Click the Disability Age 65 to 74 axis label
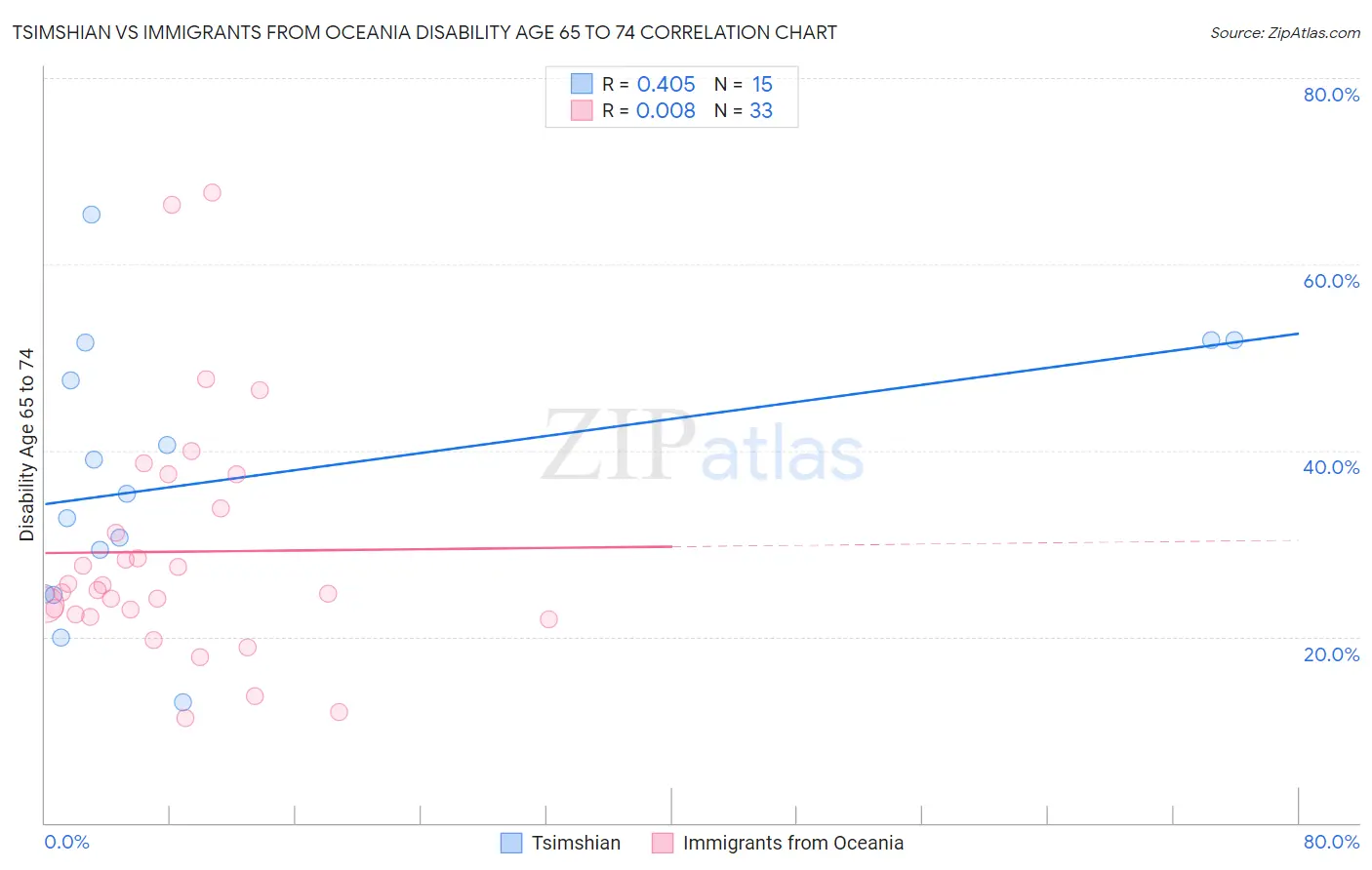This screenshot has height=870, width=1372. click(x=26, y=445)
